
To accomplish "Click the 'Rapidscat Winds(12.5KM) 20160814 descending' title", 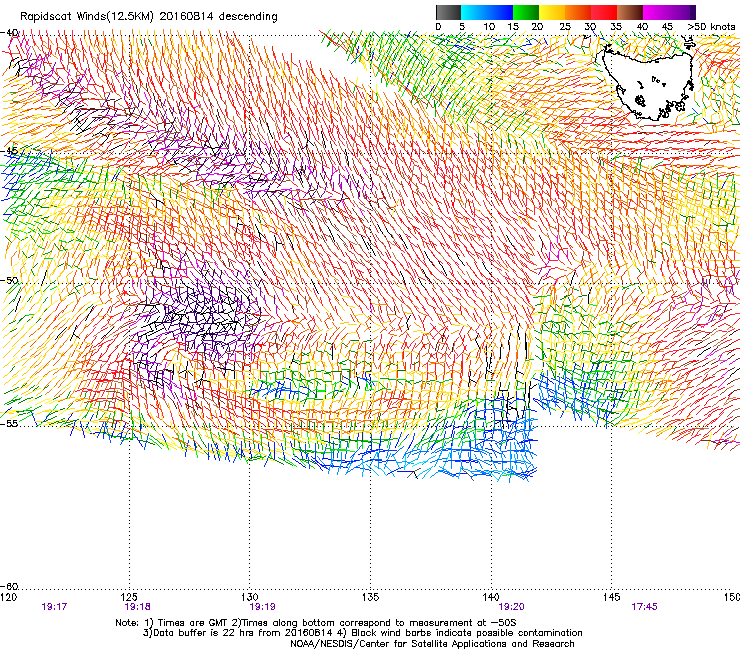I will pos(149,16).
